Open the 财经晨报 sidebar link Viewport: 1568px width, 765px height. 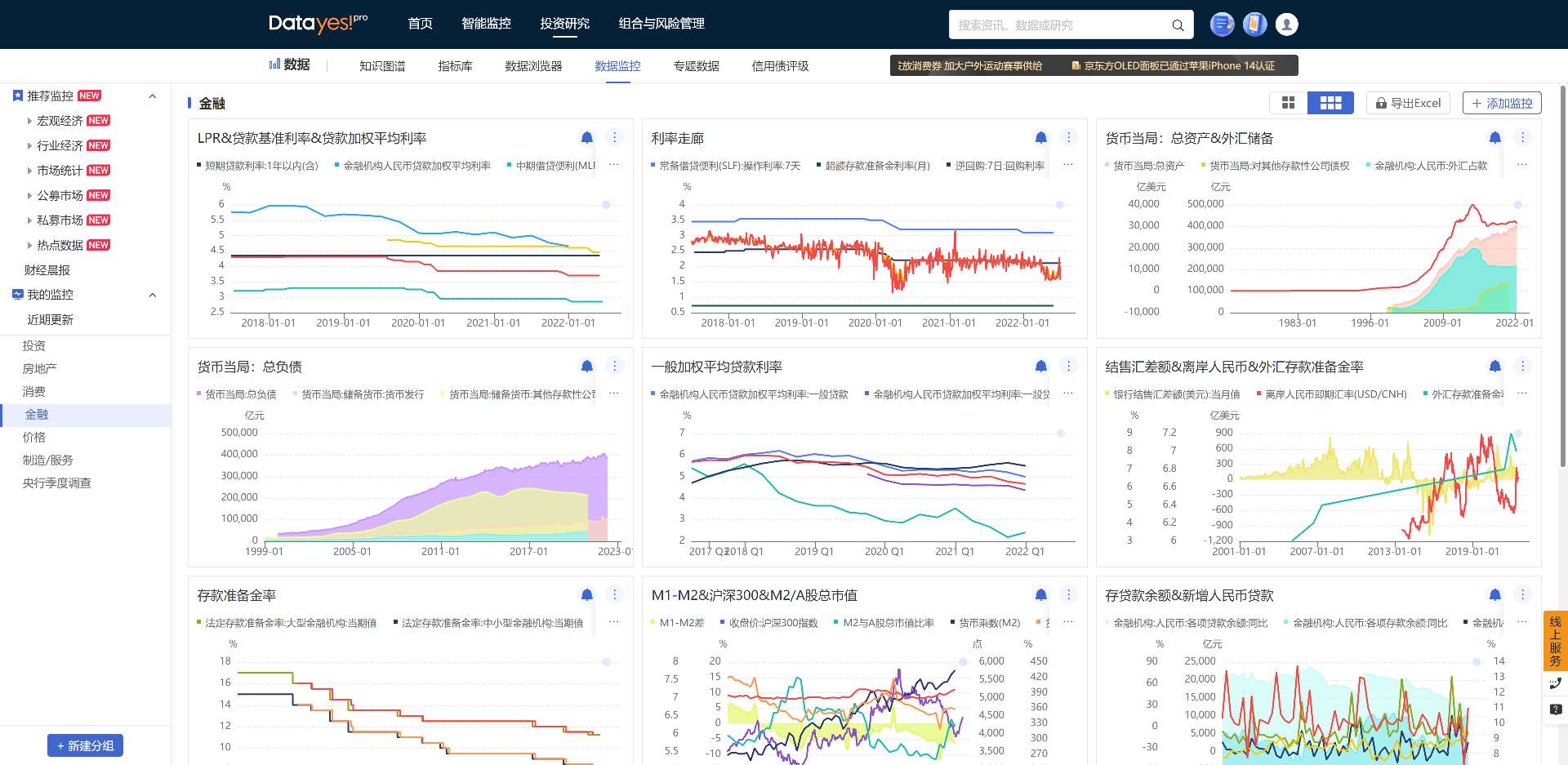[x=47, y=270]
